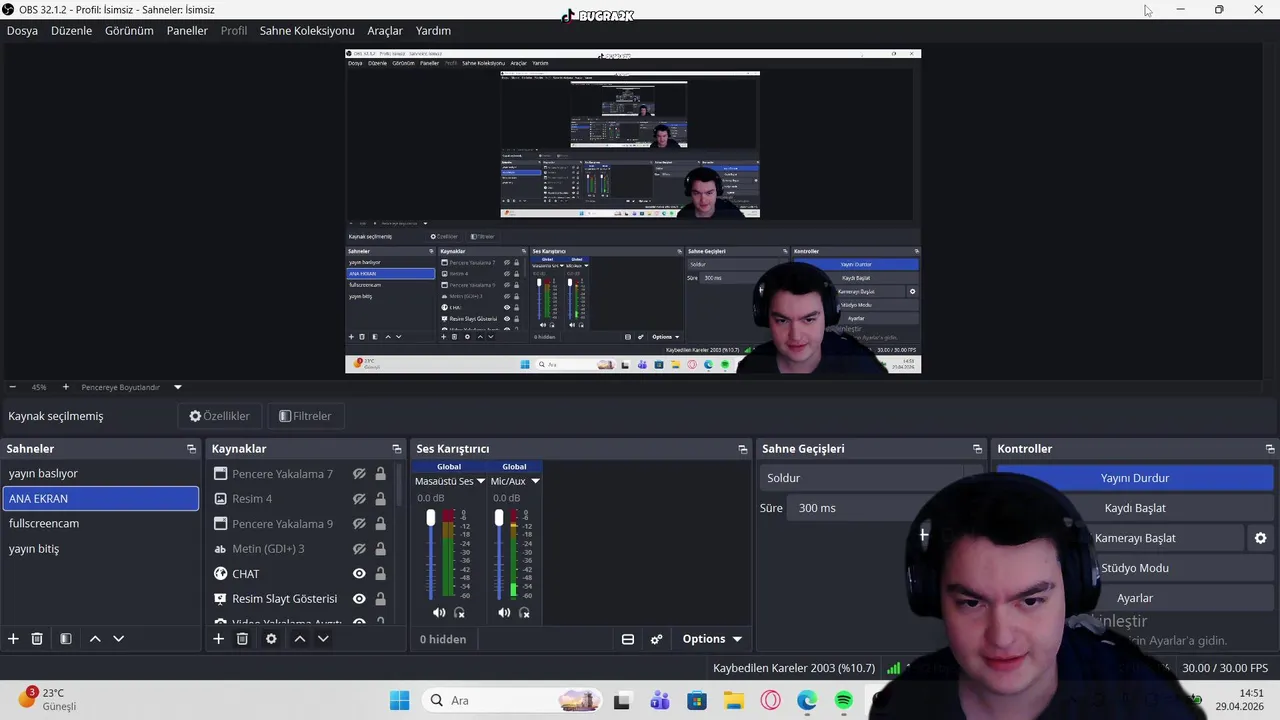This screenshot has height=720, width=1280.
Task: Move scene up in Sahneler toolbar
Action: point(95,639)
